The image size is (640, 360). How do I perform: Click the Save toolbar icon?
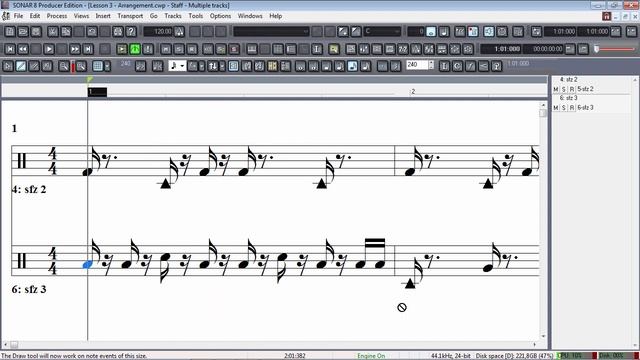tap(36, 31)
